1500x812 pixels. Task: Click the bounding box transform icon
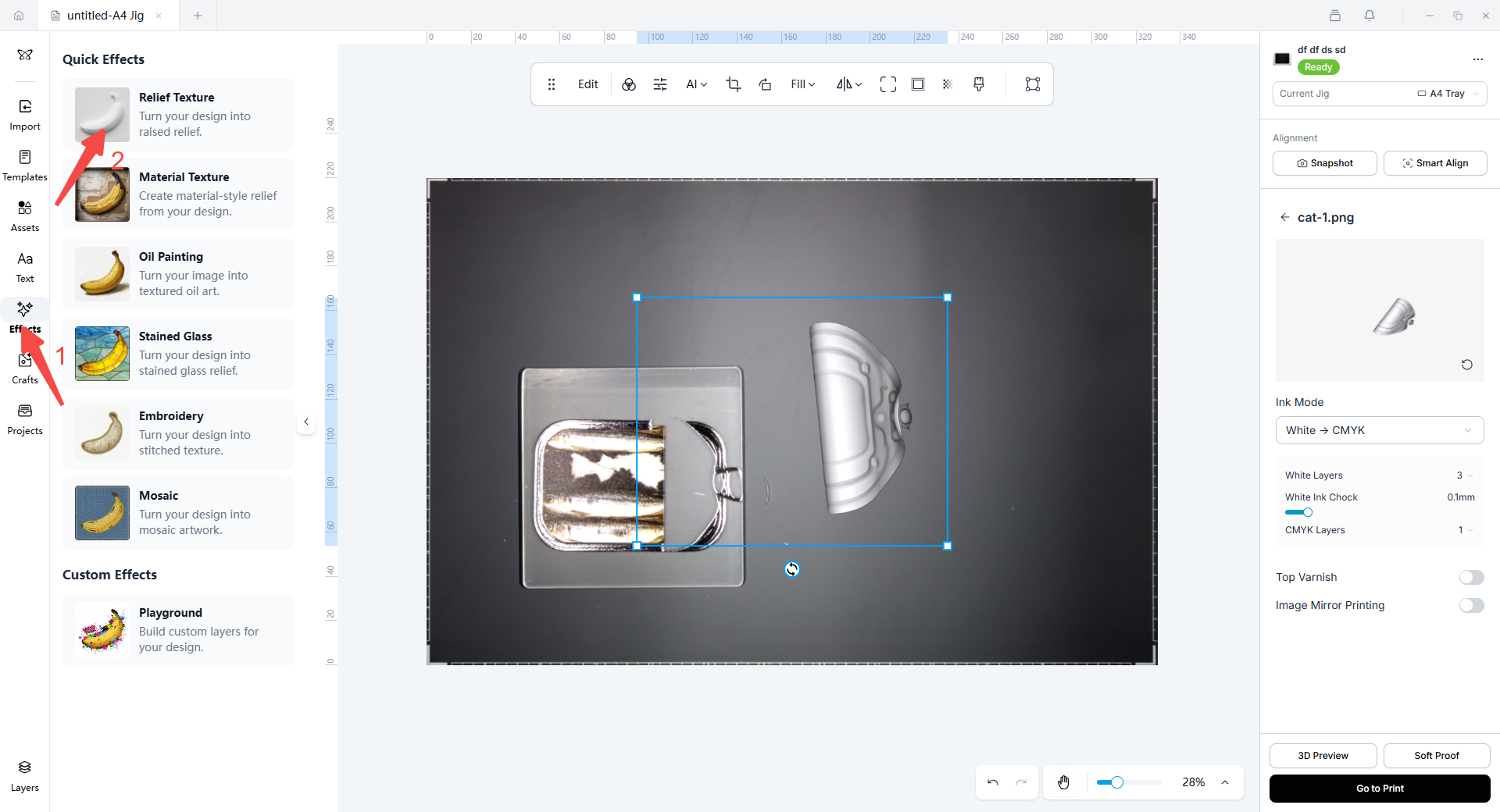click(1033, 84)
